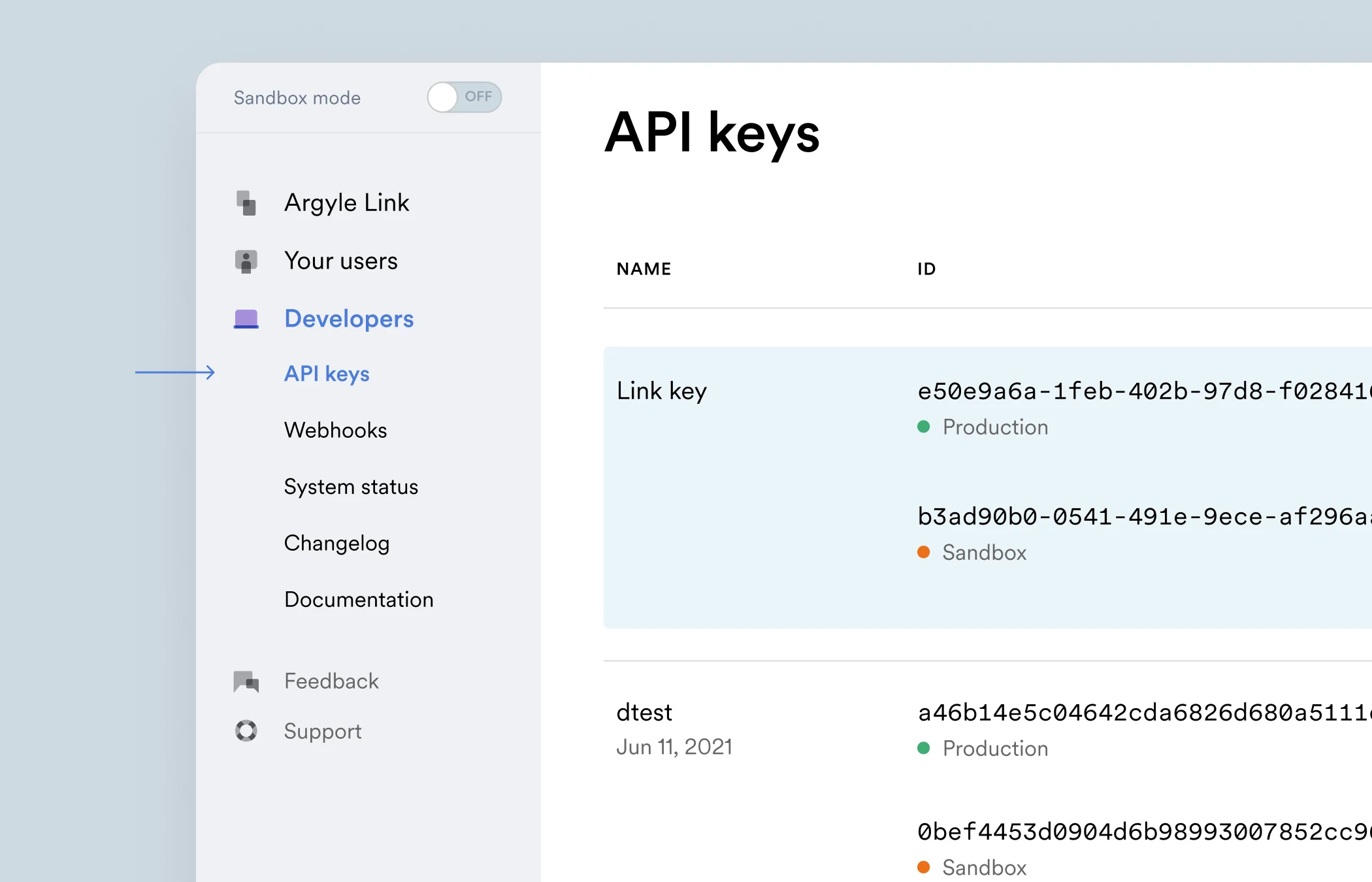The image size is (1372, 882).
Task: Click the Jun 11, 2021 date
Action: pos(674,747)
